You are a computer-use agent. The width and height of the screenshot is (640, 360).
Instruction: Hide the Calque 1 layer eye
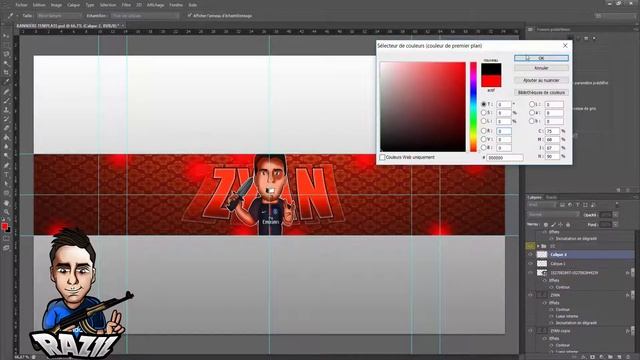coord(531,264)
